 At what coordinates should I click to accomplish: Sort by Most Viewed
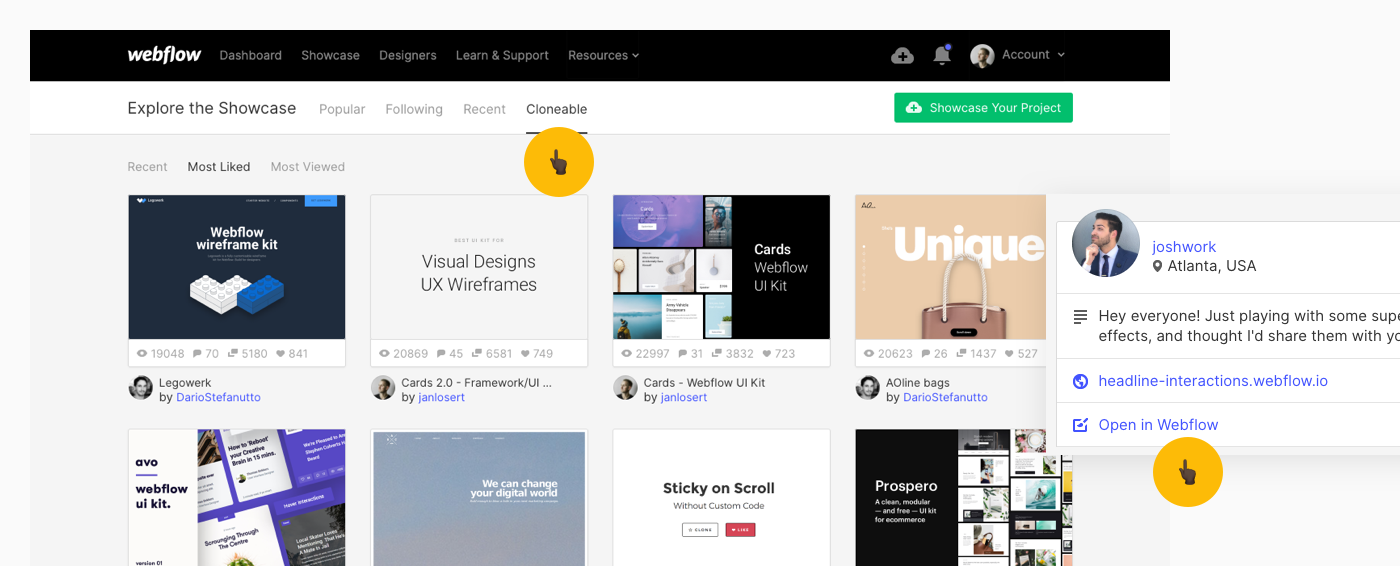coord(307,167)
